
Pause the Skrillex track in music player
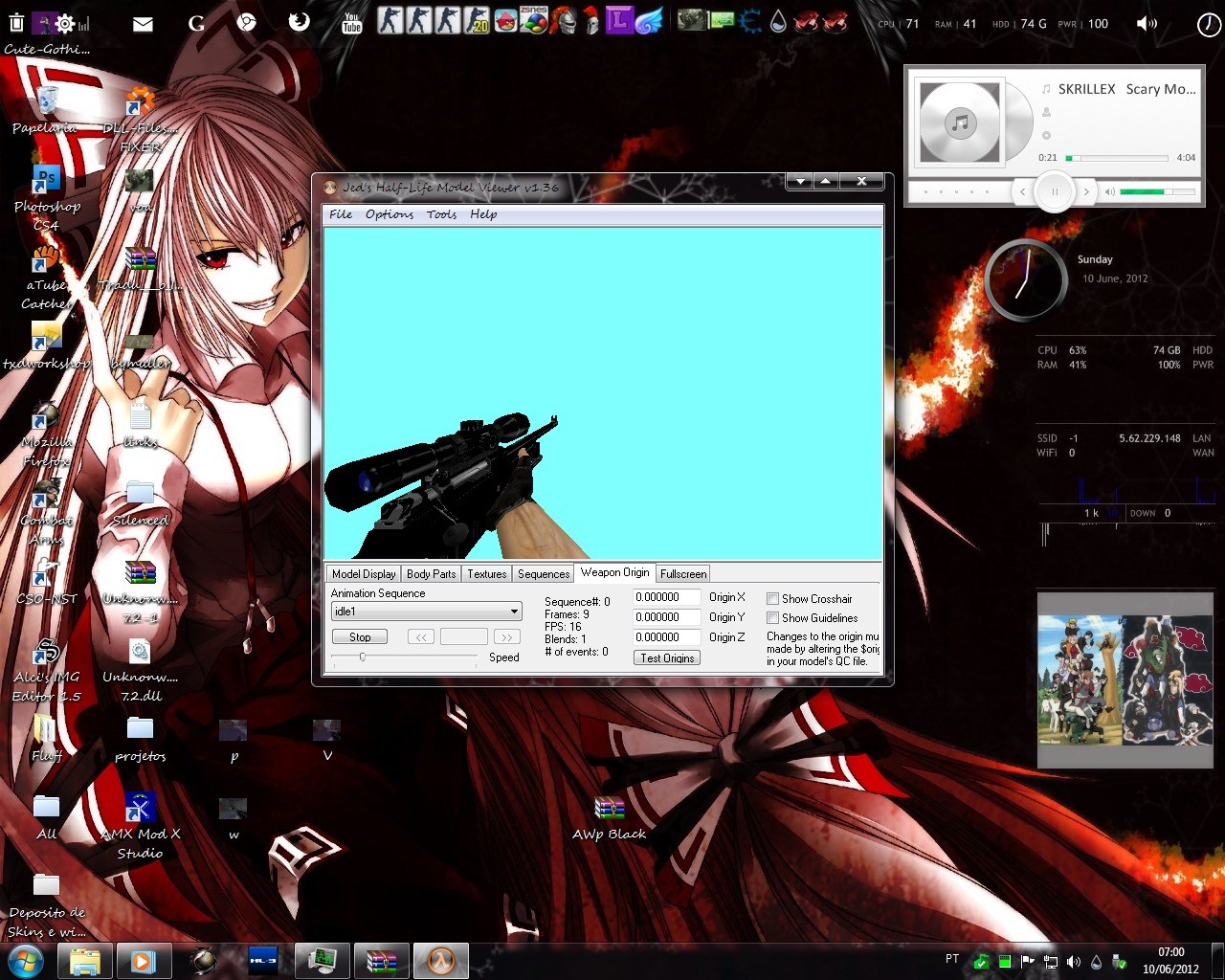coord(1054,191)
